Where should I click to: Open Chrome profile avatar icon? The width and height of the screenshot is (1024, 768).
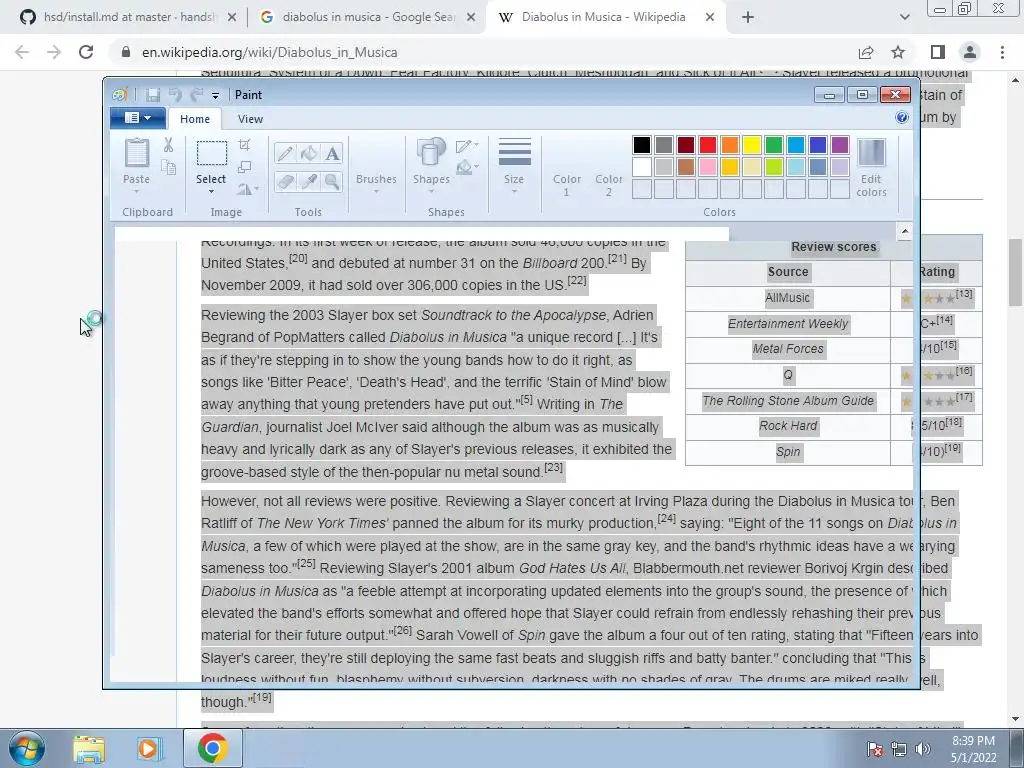pyautogui.click(x=970, y=52)
